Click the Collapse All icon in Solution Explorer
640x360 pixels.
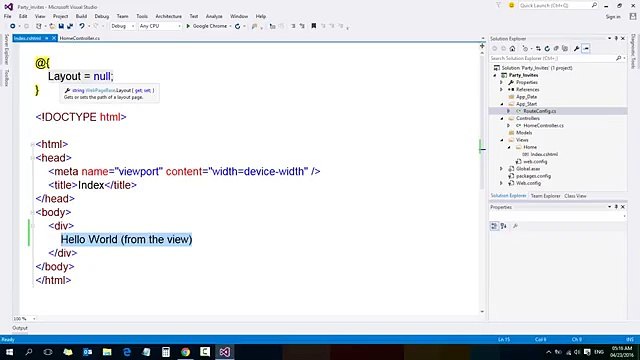pos(556,49)
